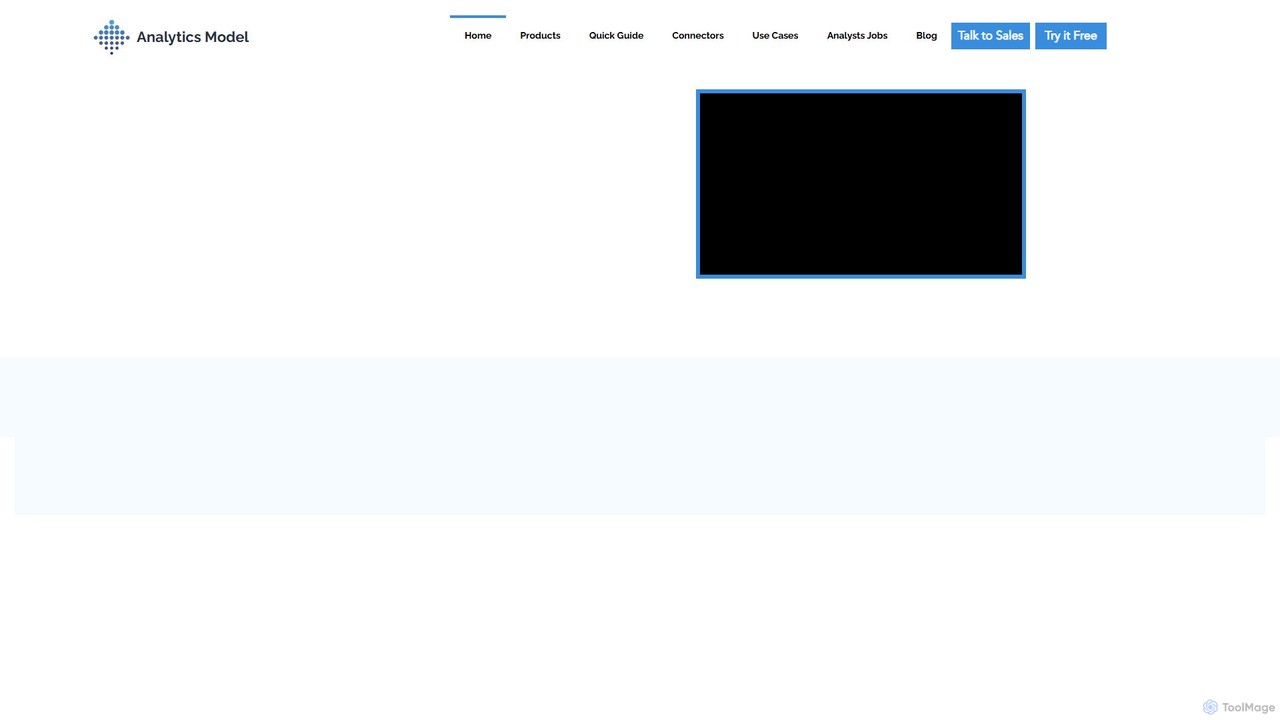Click the black video player area
This screenshot has height=720, width=1280.
point(861,184)
